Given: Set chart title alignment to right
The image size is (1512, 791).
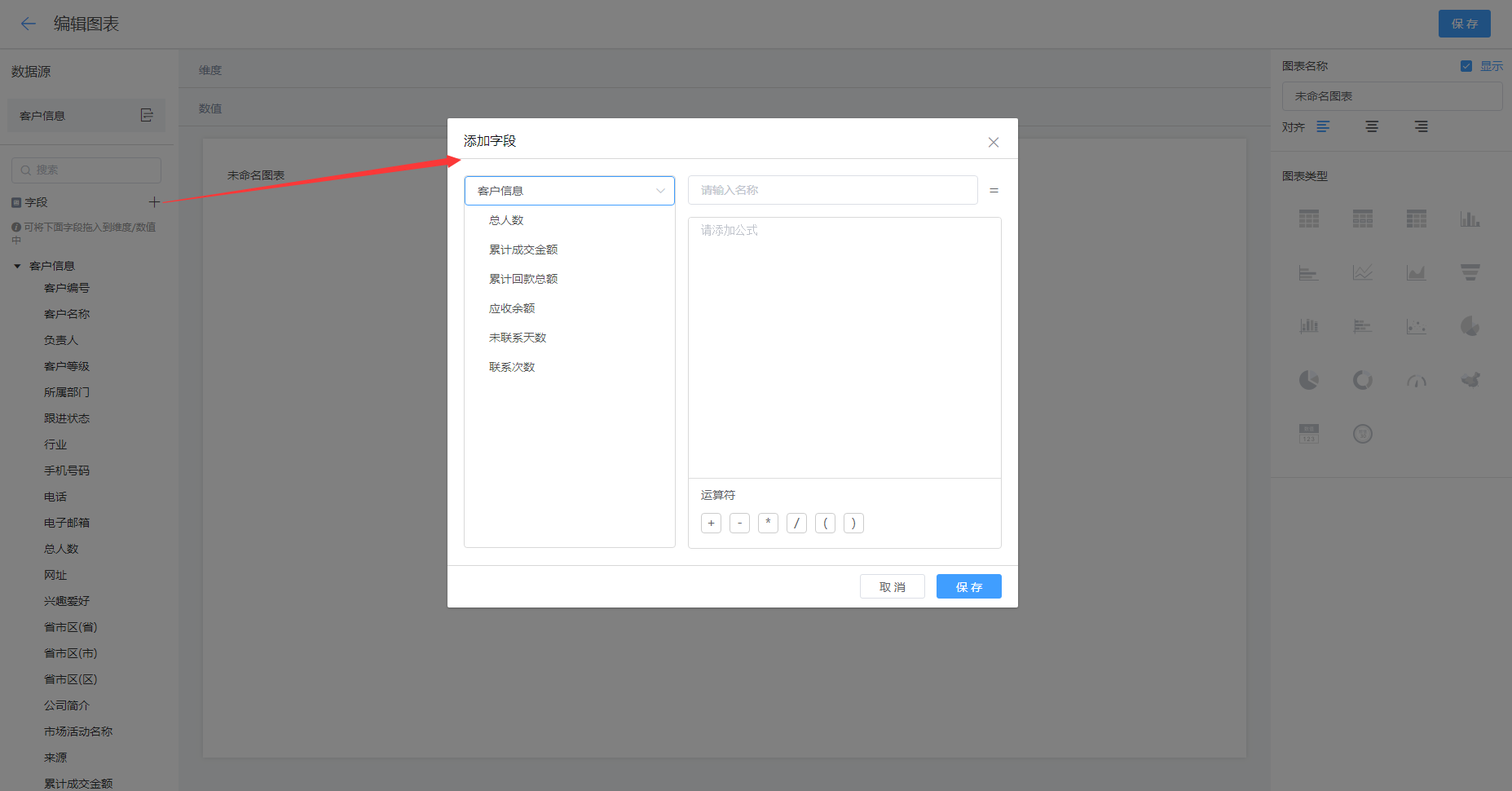Looking at the screenshot, I should pos(1421,126).
